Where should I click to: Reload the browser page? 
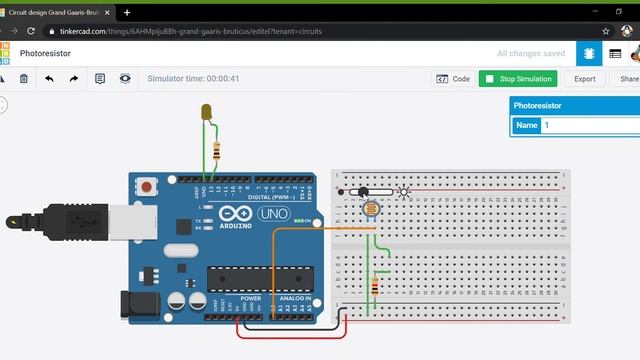pyautogui.click(x=31, y=31)
